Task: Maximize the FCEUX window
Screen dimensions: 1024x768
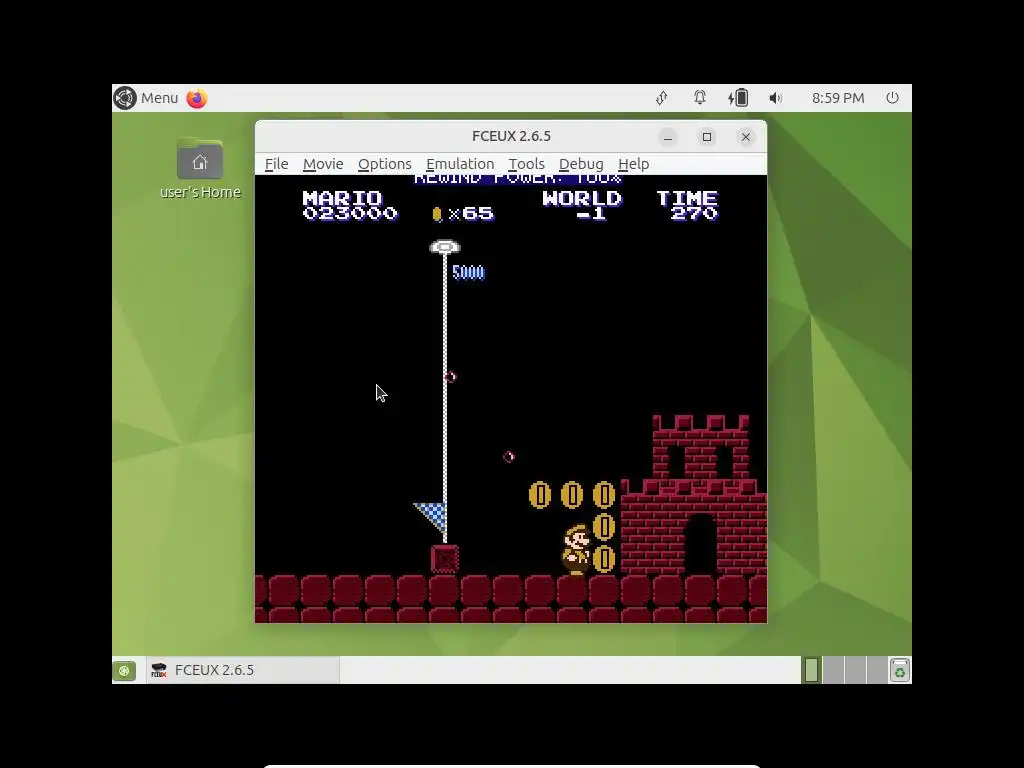Action: coord(707,137)
